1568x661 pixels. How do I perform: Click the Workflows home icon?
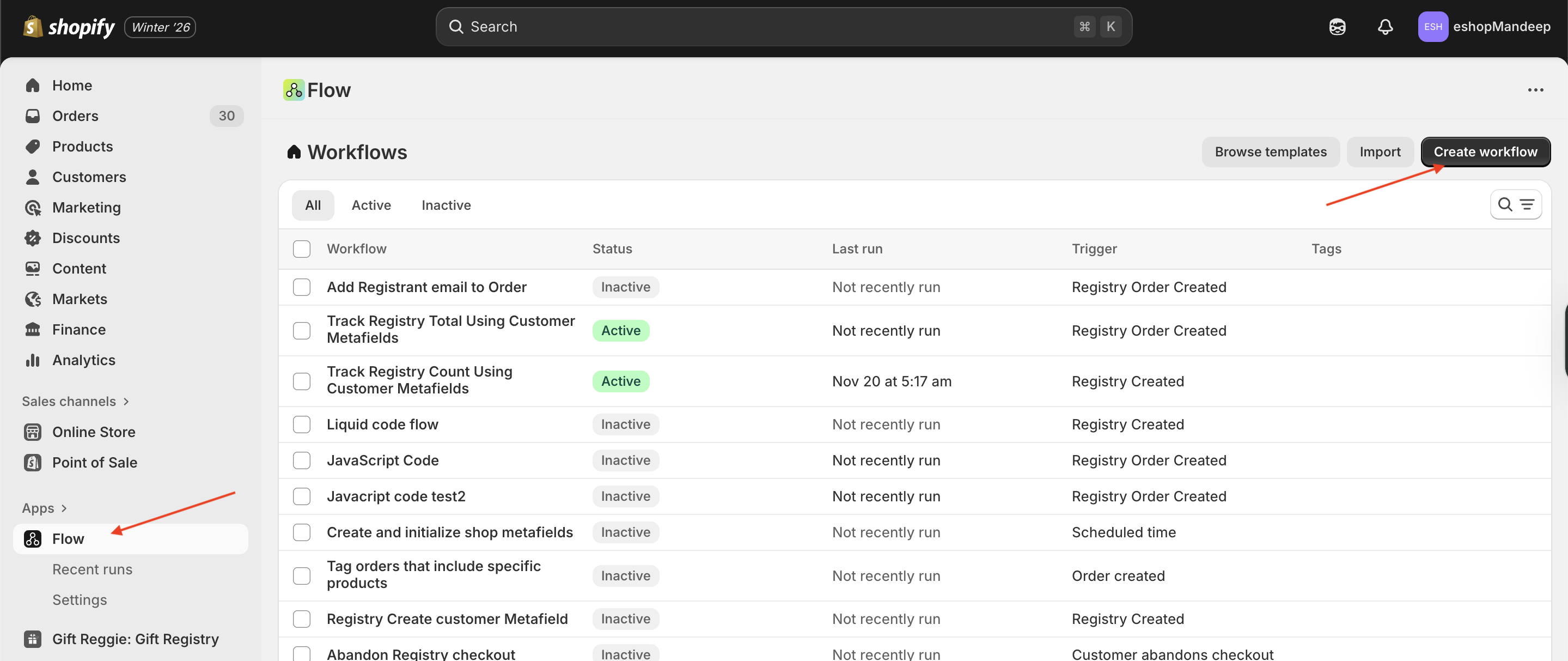tap(294, 151)
